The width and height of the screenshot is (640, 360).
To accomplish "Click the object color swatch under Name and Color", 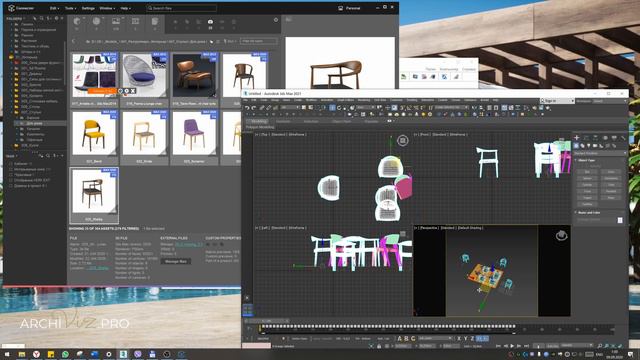I will [x=620, y=220].
